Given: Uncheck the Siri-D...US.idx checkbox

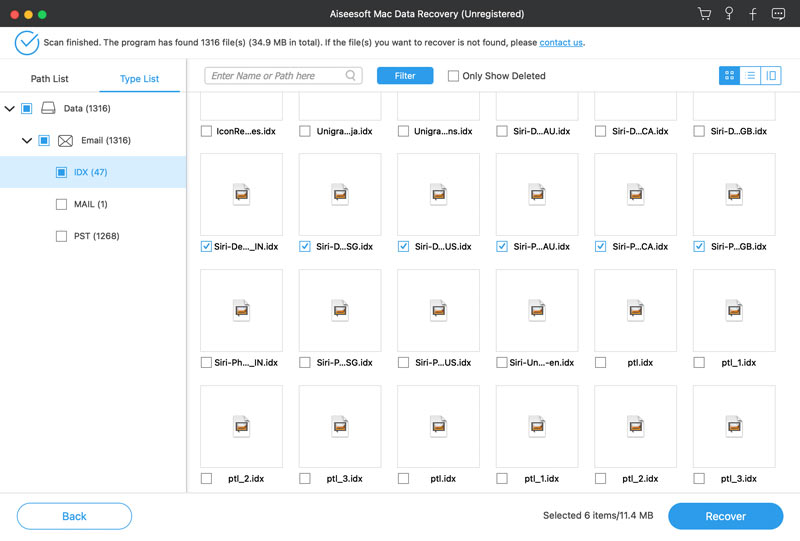Looking at the screenshot, I should click(x=403, y=247).
